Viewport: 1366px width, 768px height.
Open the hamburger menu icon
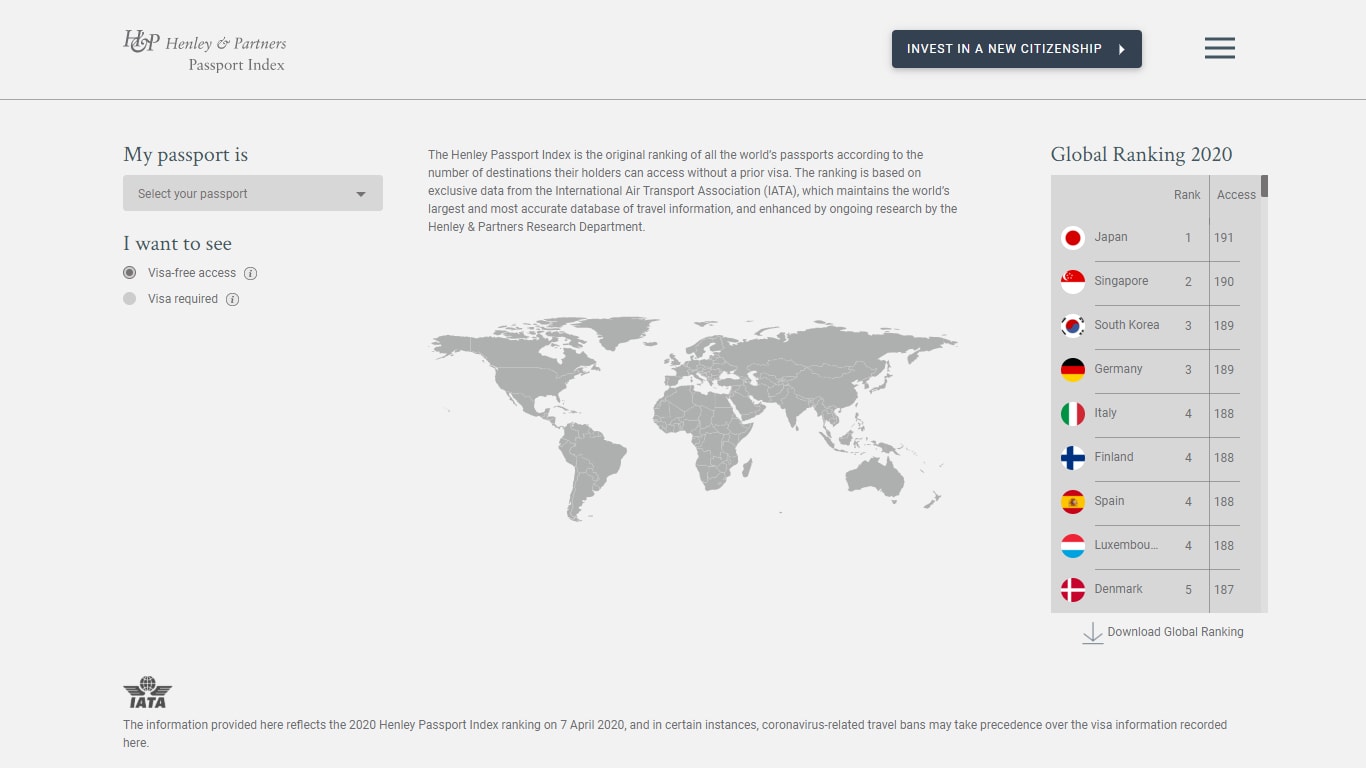1219,48
